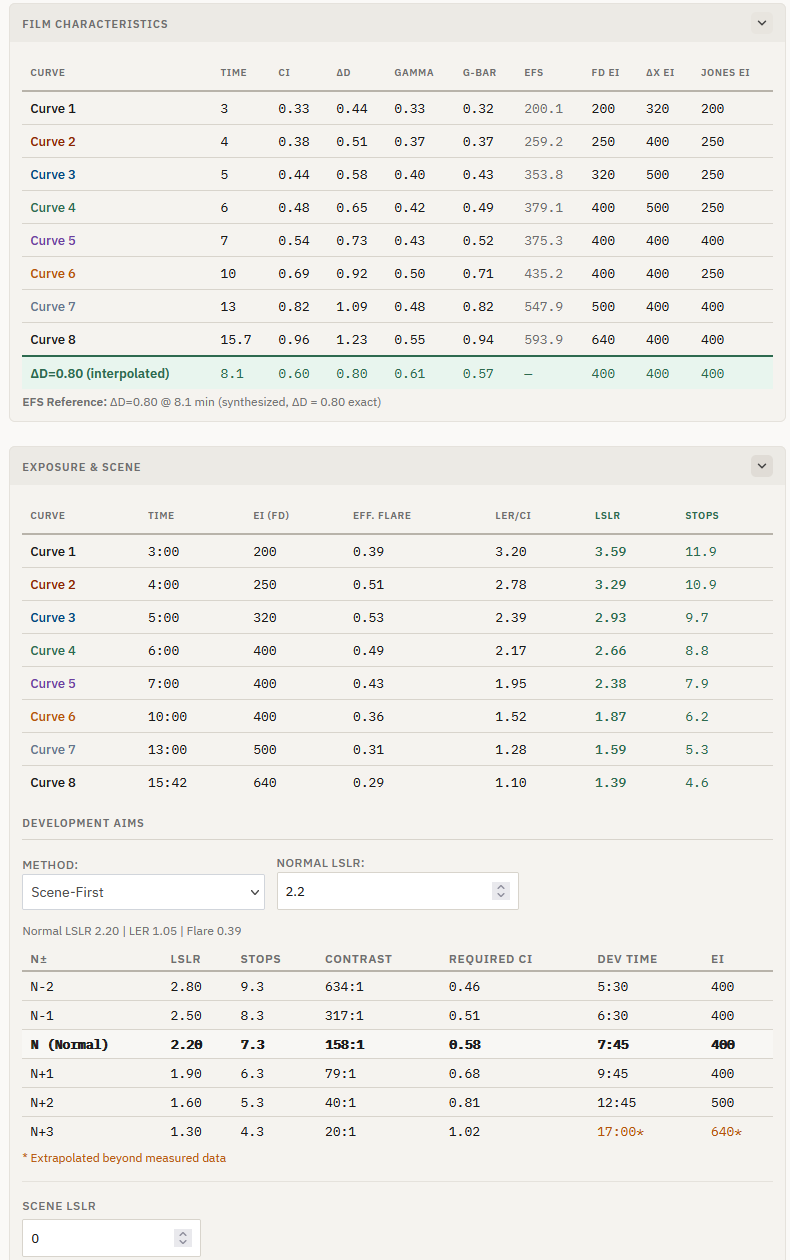
Task: Select Curve 1 in the Film Characteristics table
Action: pos(53,109)
